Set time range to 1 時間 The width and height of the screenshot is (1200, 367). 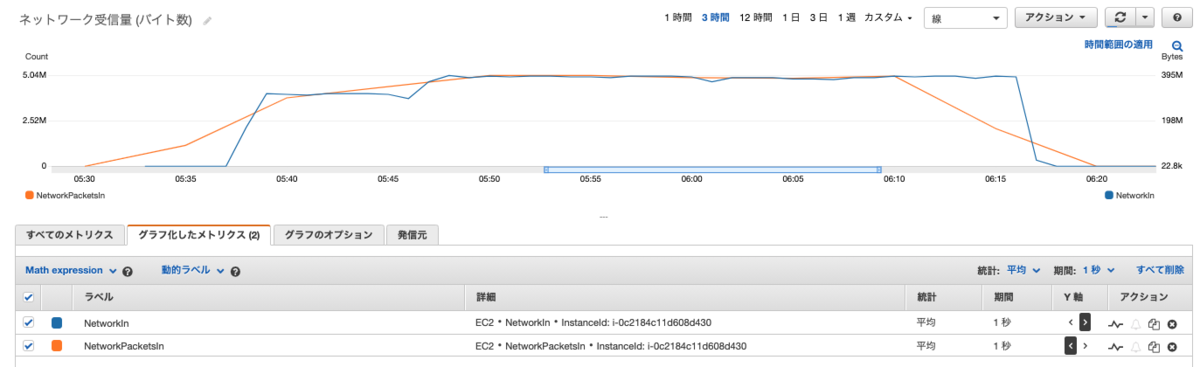pos(679,18)
